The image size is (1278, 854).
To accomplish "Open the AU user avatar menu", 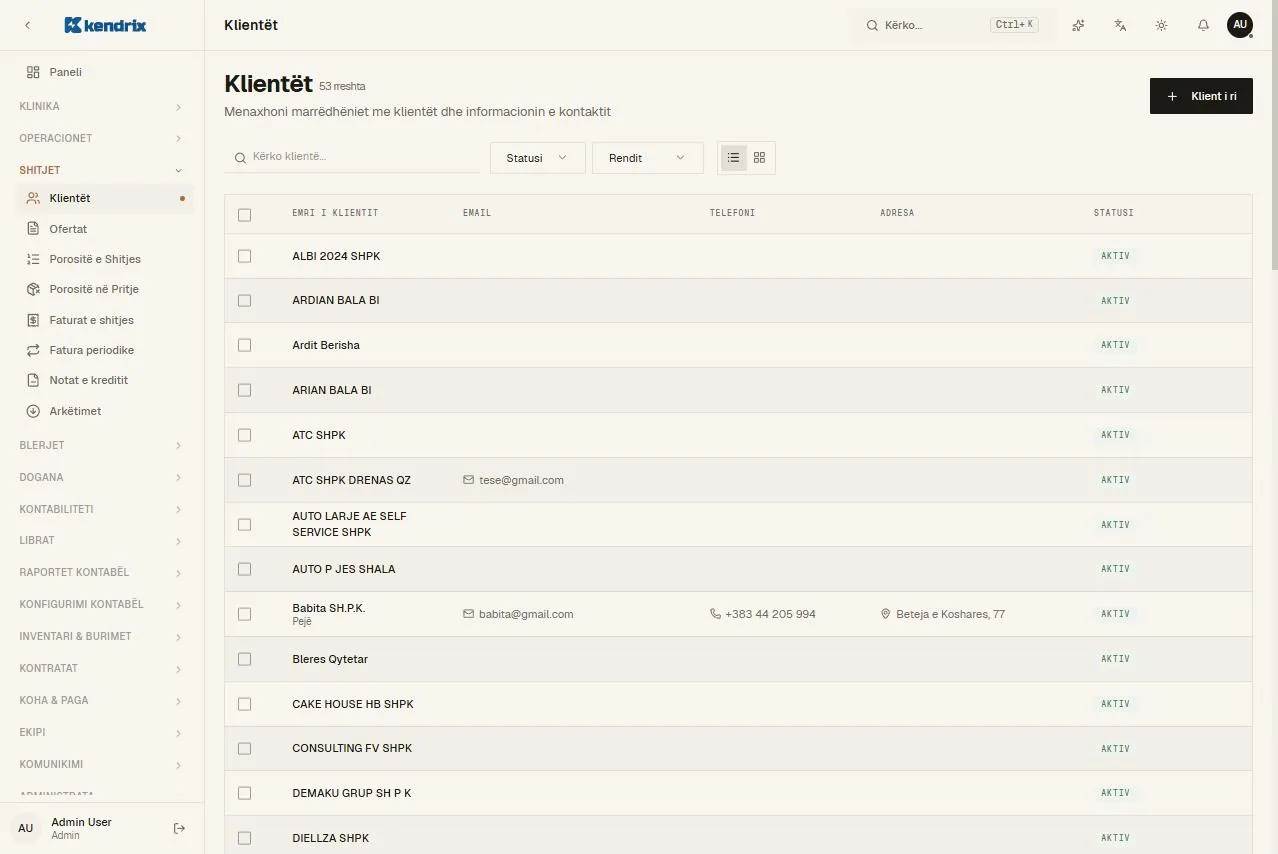I will (x=1240, y=25).
